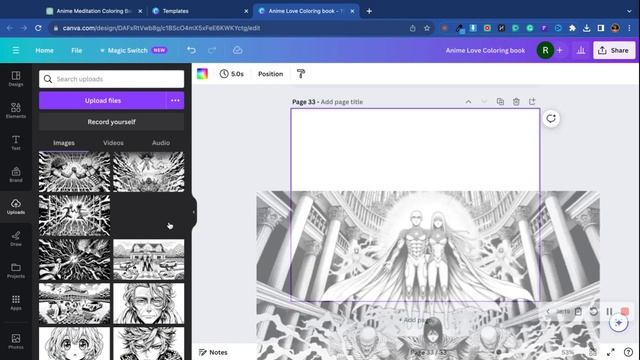Focus the Search uploads field
The image size is (640, 360).
(x=111, y=79)
